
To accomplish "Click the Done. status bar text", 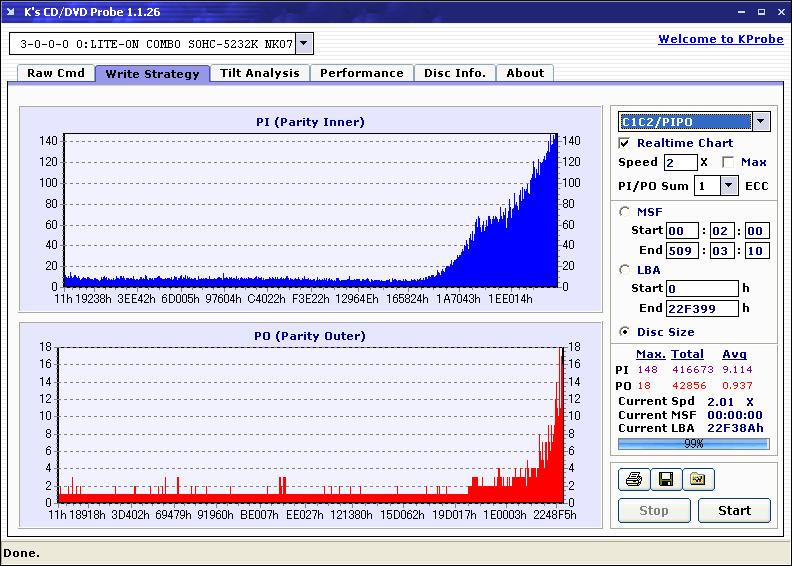I will pos(21,553).
